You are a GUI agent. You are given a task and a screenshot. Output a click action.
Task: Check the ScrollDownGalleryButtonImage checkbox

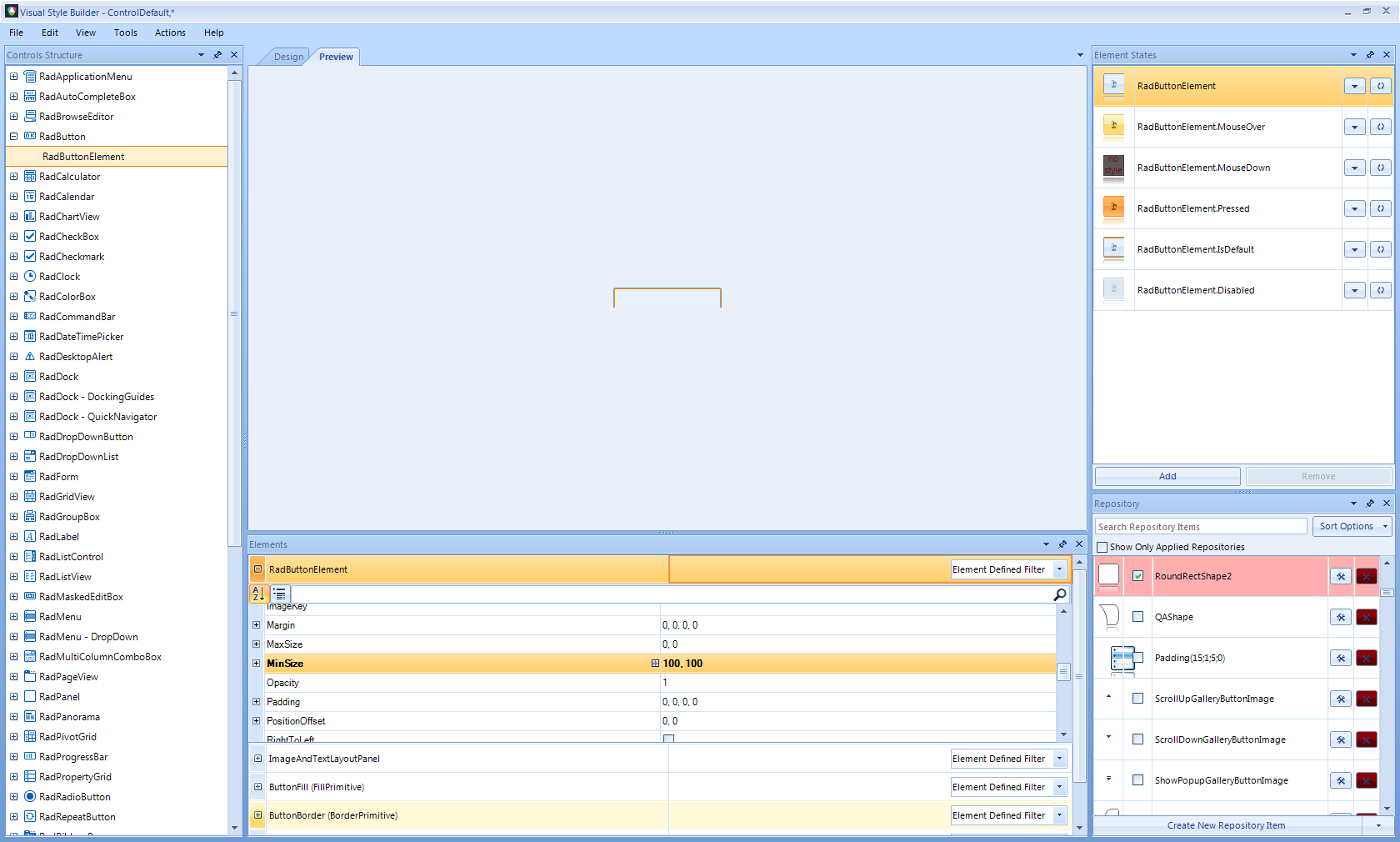(x=1137, y=739)
